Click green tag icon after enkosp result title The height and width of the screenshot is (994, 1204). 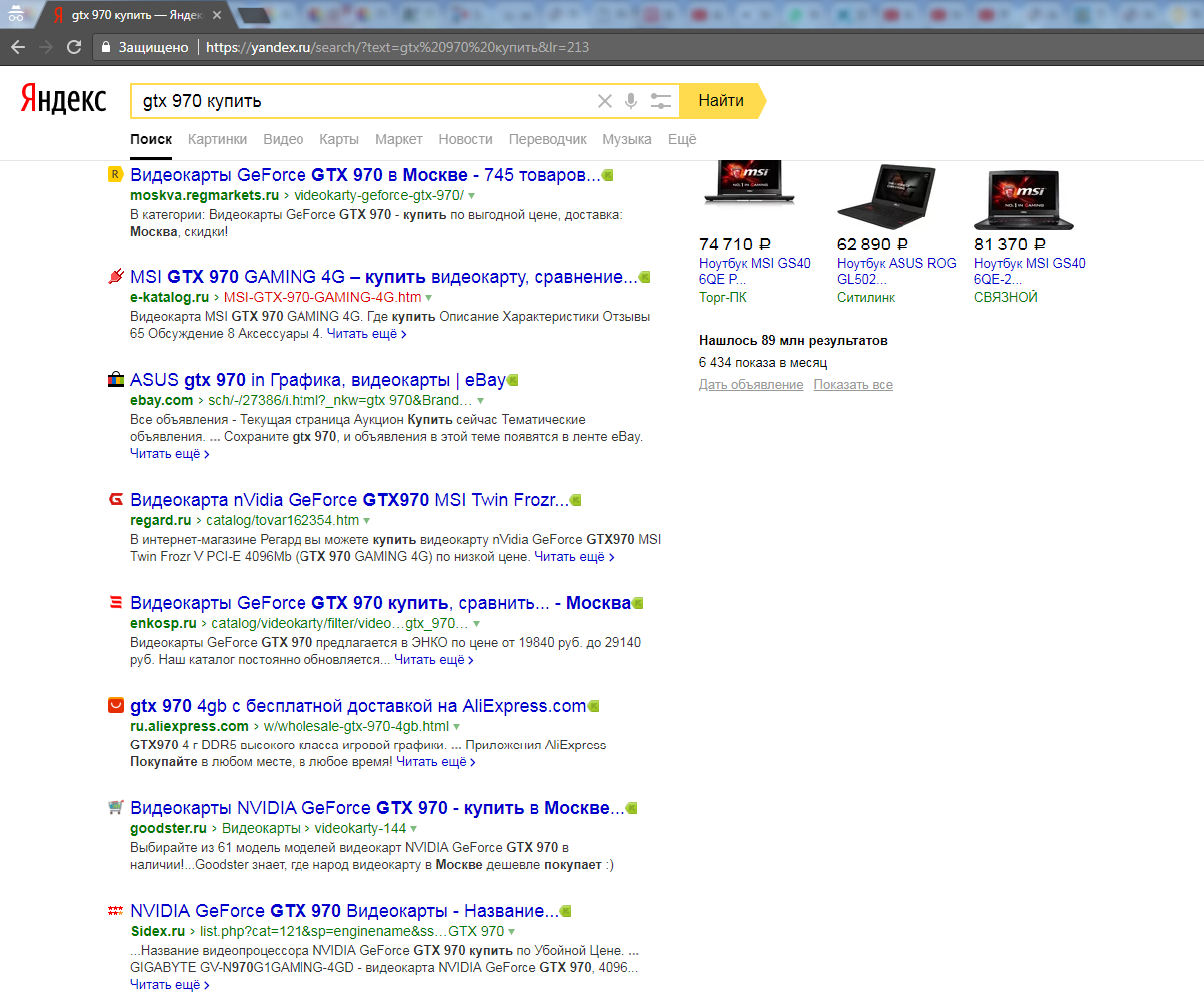click(637, 603)
